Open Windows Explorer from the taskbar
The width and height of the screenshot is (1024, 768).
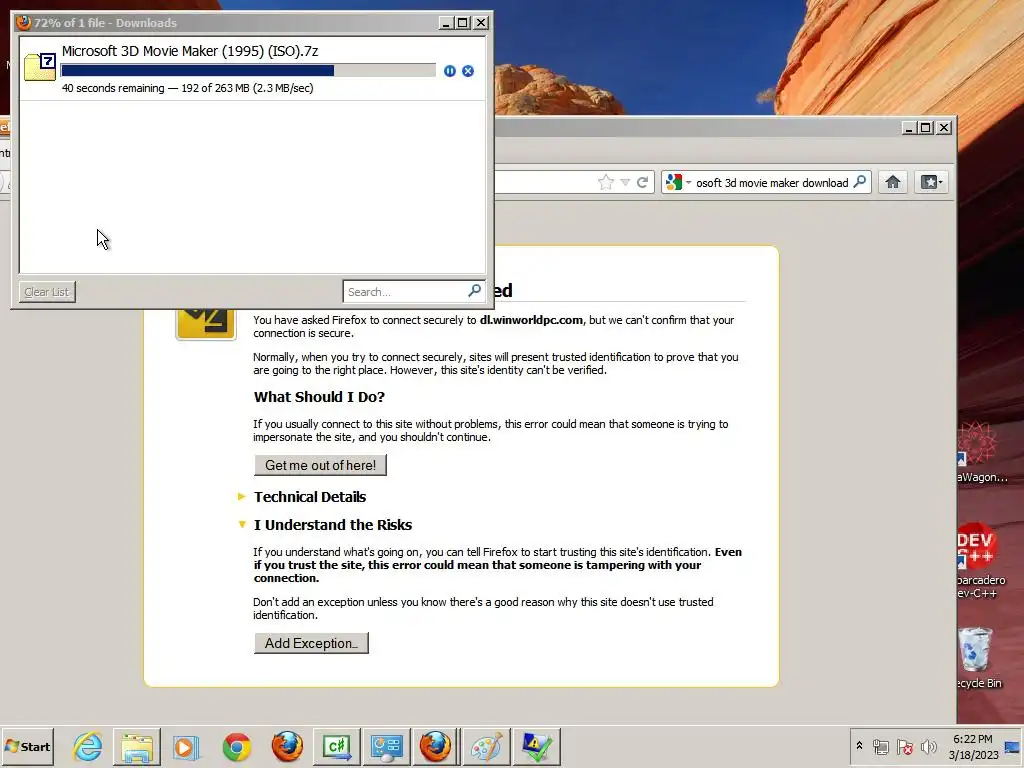pos(136,746)
